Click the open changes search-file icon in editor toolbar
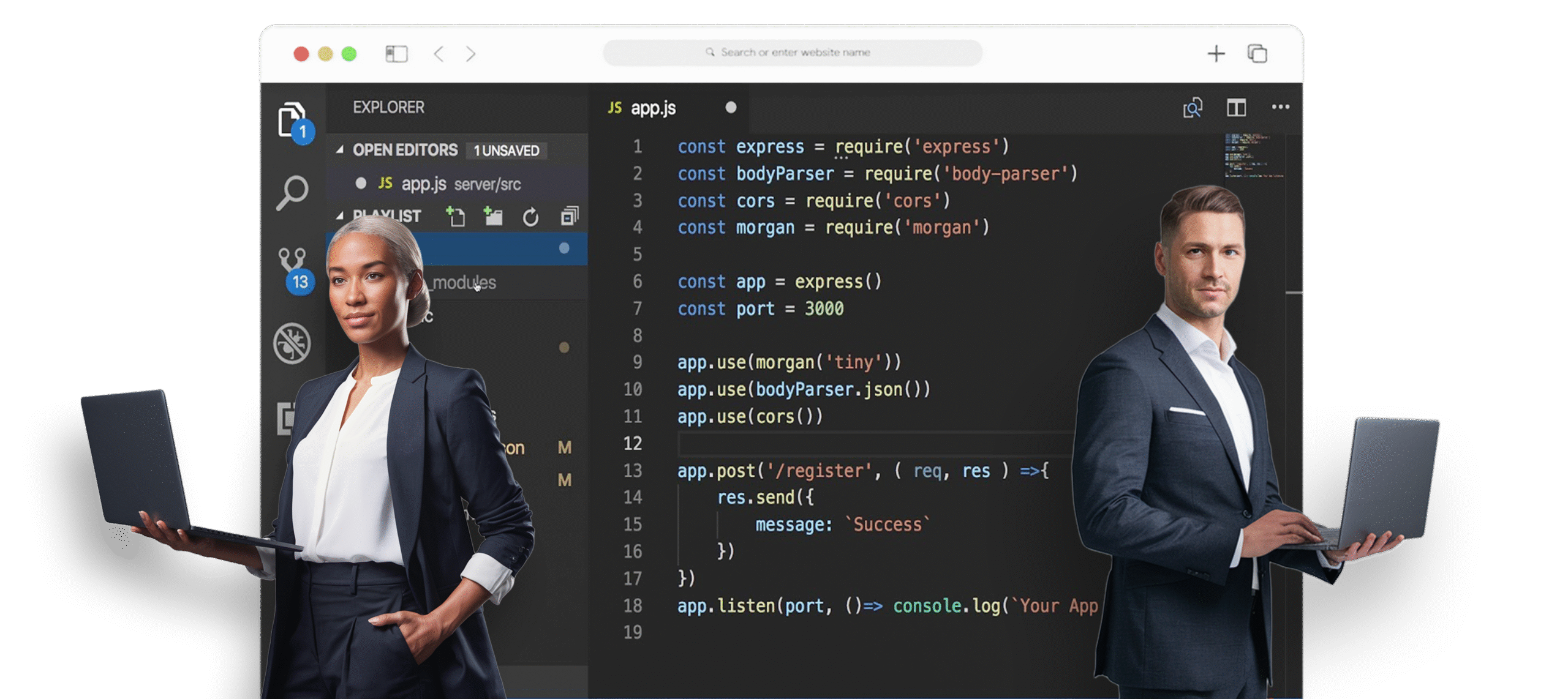 pos(1192,108)
